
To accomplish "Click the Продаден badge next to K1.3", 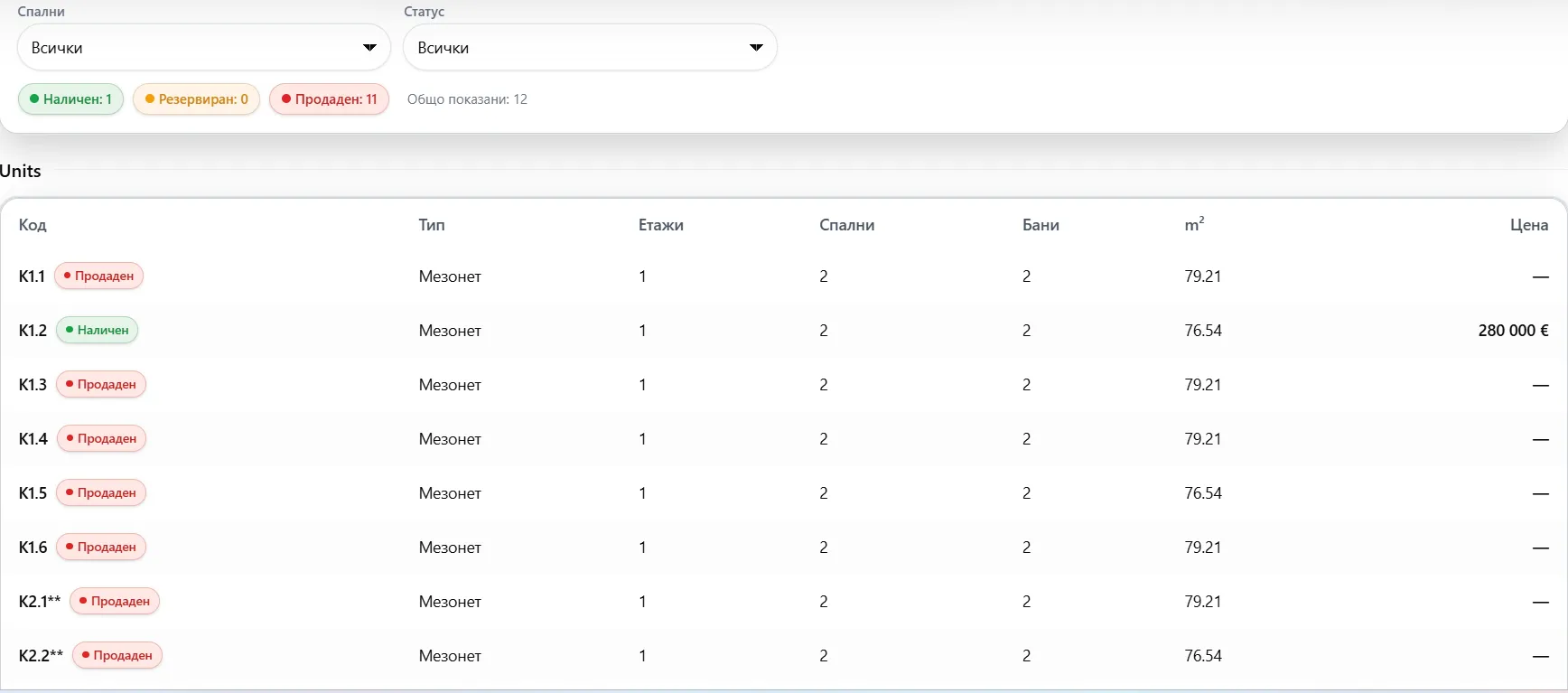I will [101, 384].
